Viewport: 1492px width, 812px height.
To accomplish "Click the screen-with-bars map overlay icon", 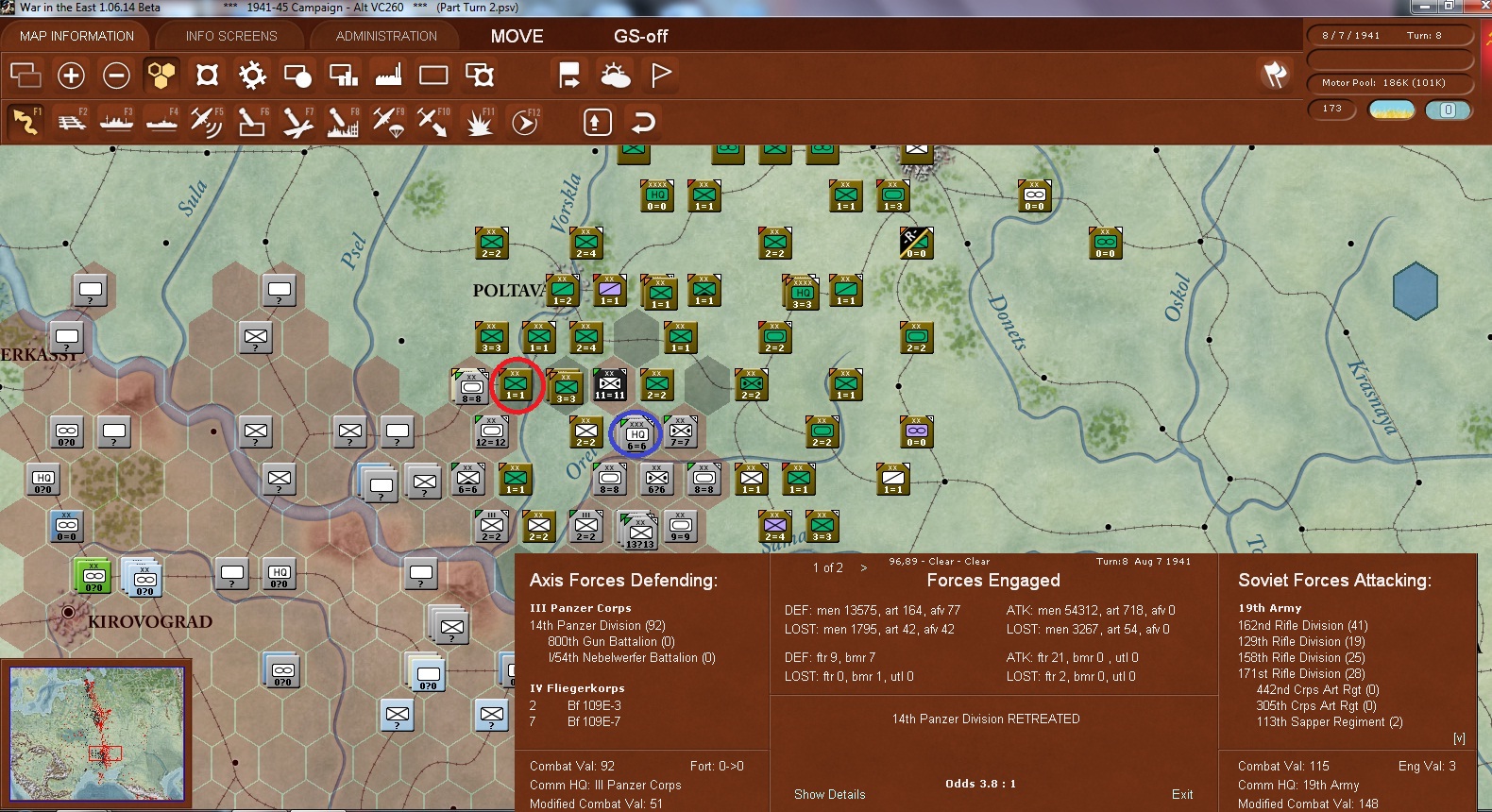I will [343, 75].
